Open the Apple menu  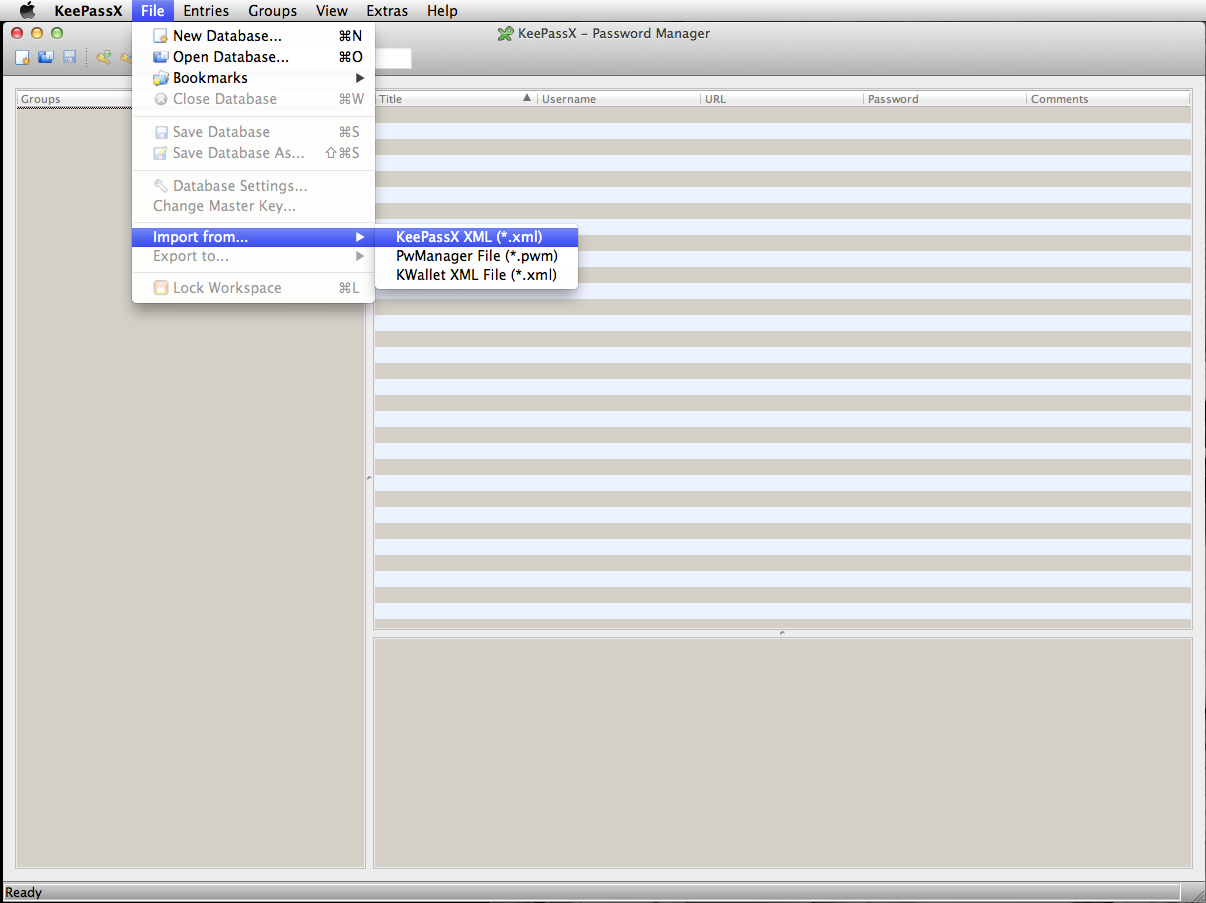click(27, 11)
